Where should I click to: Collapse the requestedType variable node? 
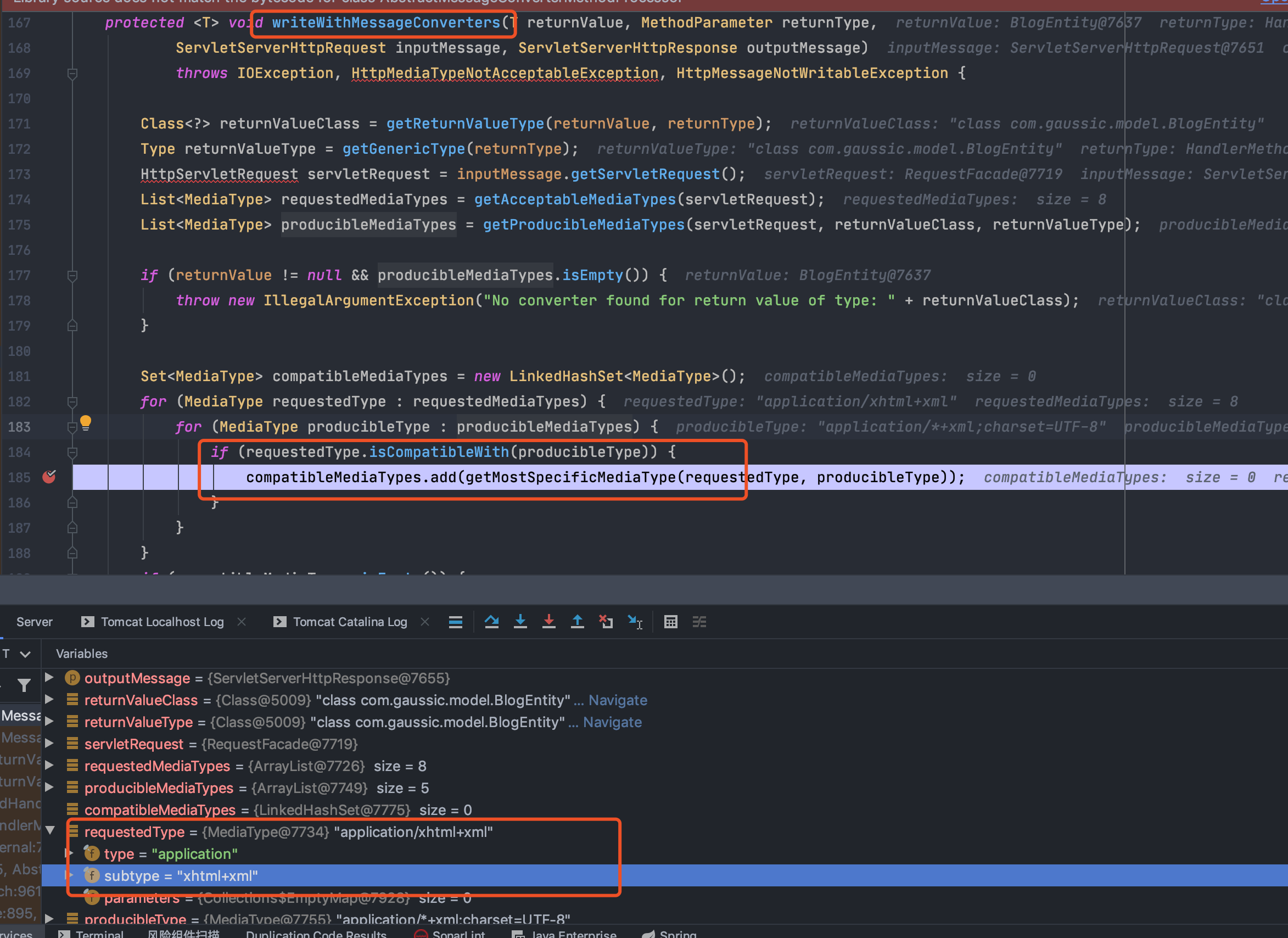[x=50, y=831]
